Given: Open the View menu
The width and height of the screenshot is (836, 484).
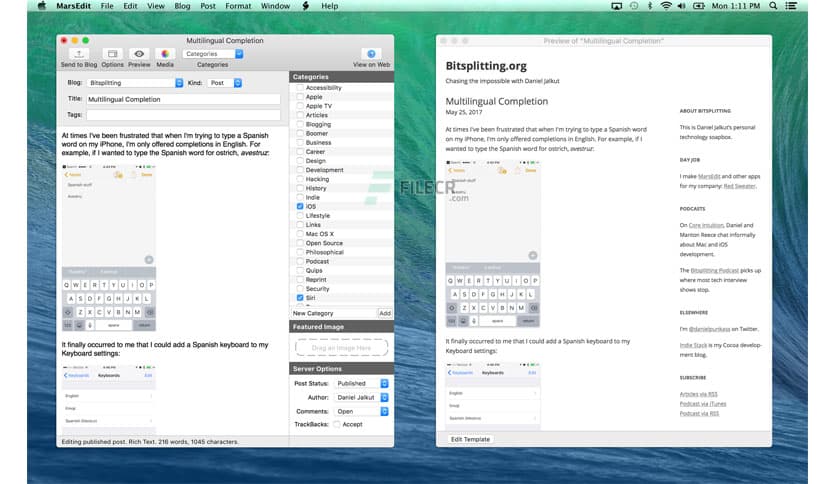Looking at the screenshot, I should [156, 6].
